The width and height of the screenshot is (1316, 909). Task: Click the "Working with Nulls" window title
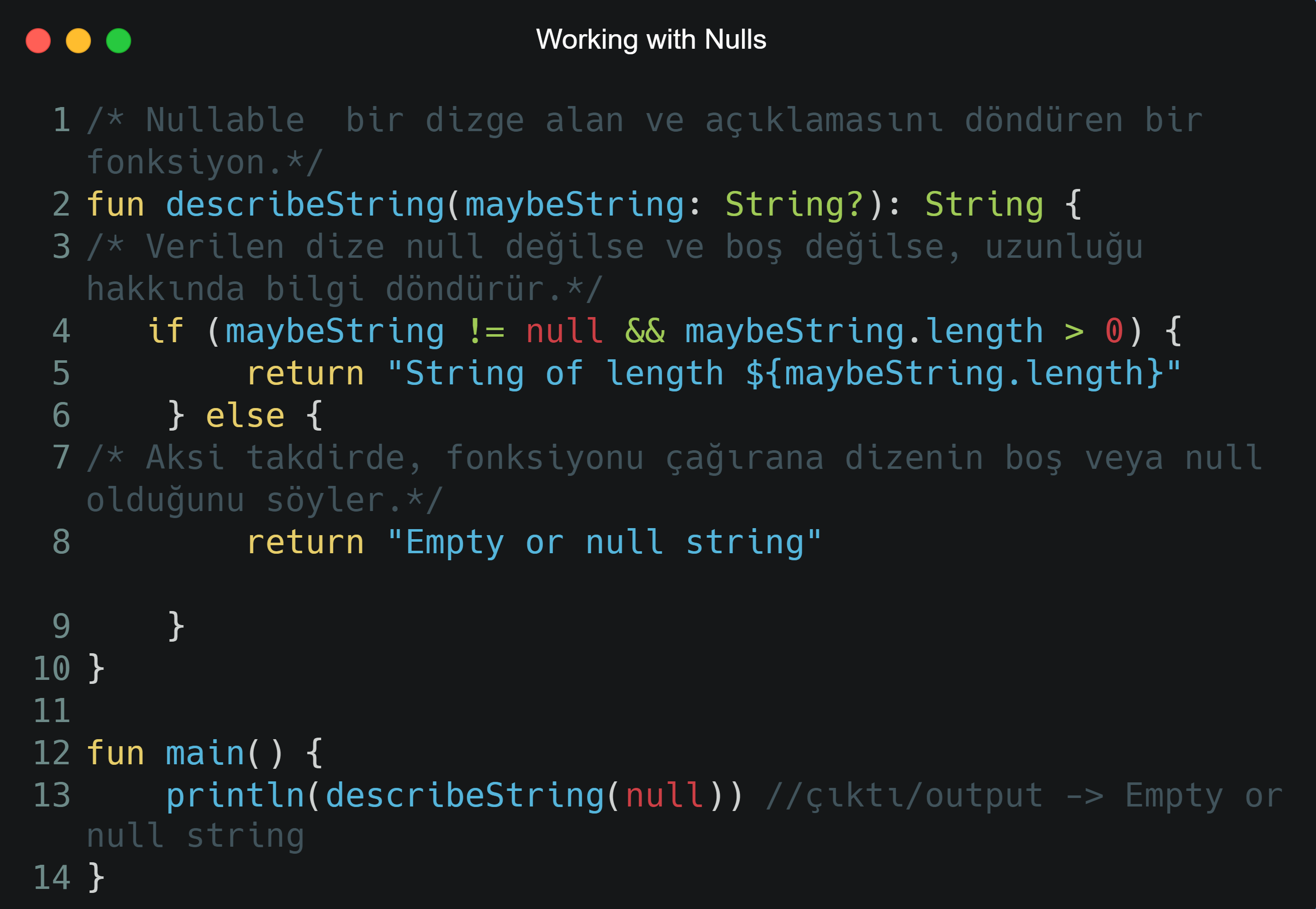pos(650,40)
